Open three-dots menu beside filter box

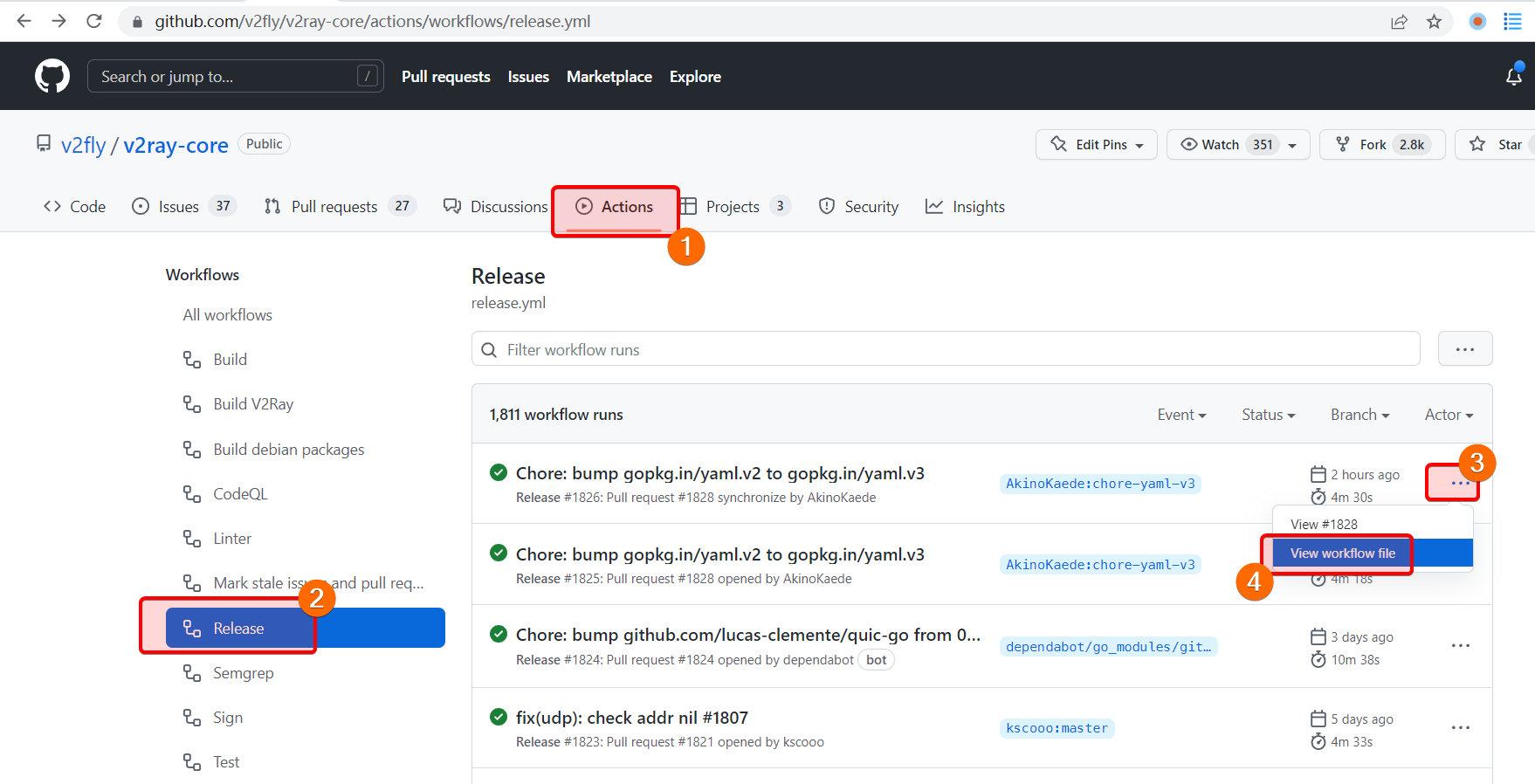click(x=1464, y=349)
